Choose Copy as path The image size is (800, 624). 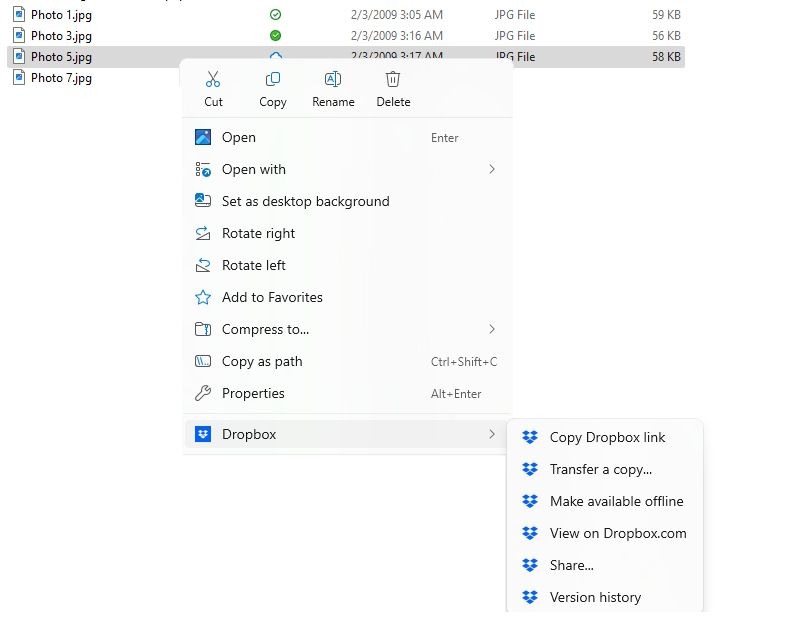pyautogui.click(x=347, y=361)
